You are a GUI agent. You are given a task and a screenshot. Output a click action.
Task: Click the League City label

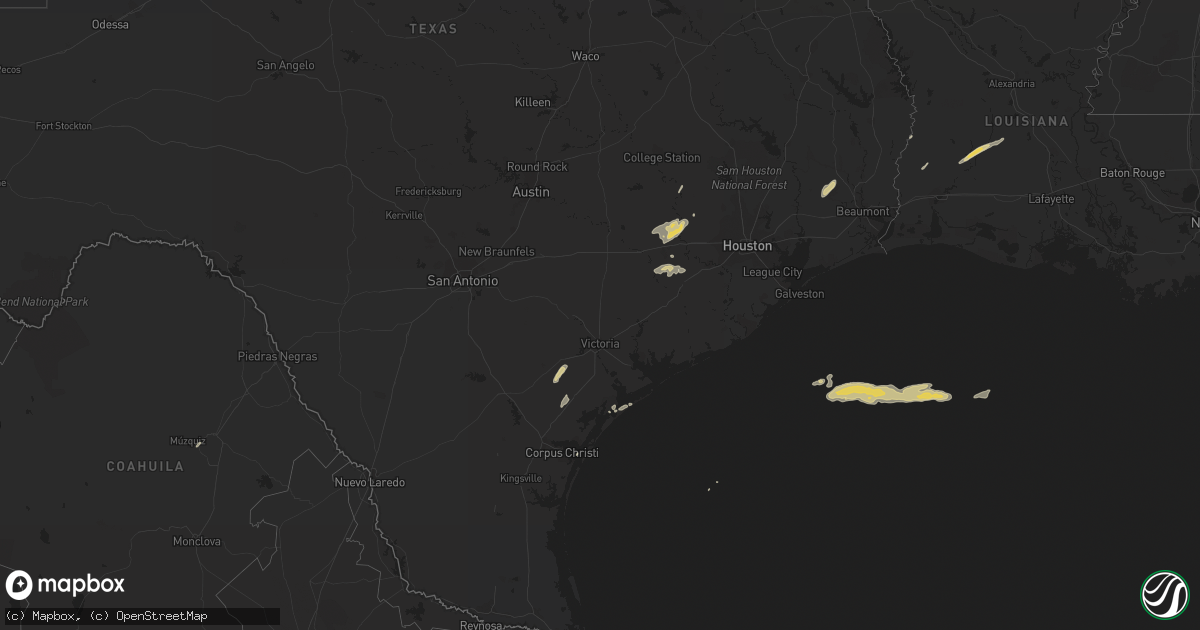point(772,272)
